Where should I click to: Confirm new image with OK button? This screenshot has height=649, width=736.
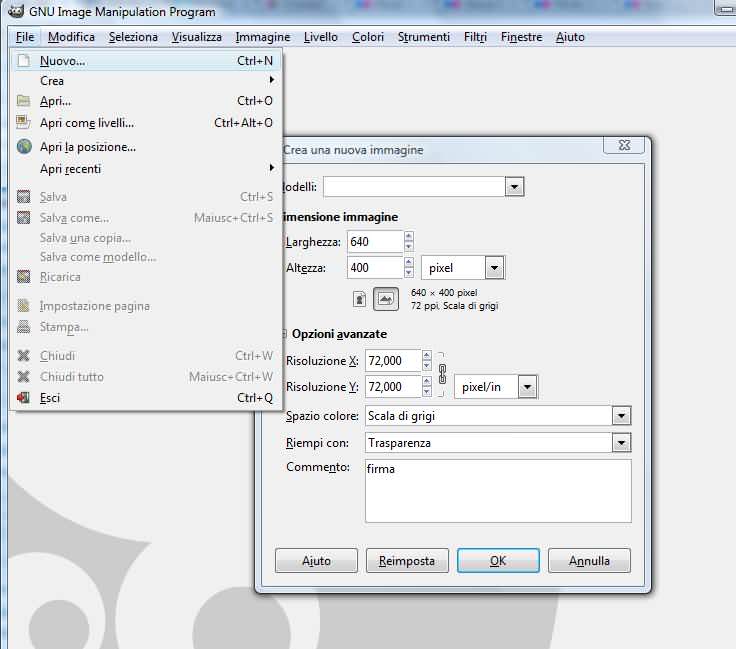(498, 561)
